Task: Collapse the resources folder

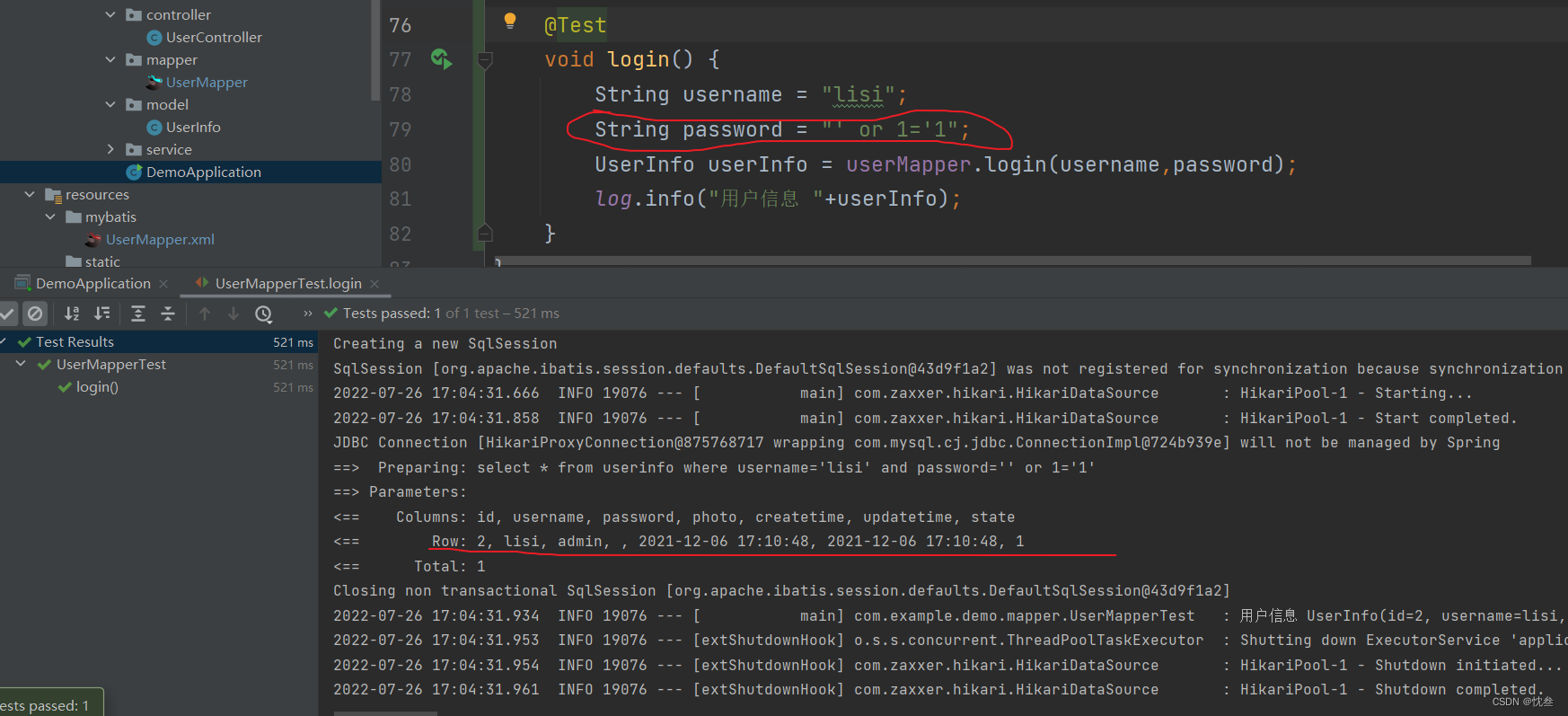Action: click(x=30, y=194)
